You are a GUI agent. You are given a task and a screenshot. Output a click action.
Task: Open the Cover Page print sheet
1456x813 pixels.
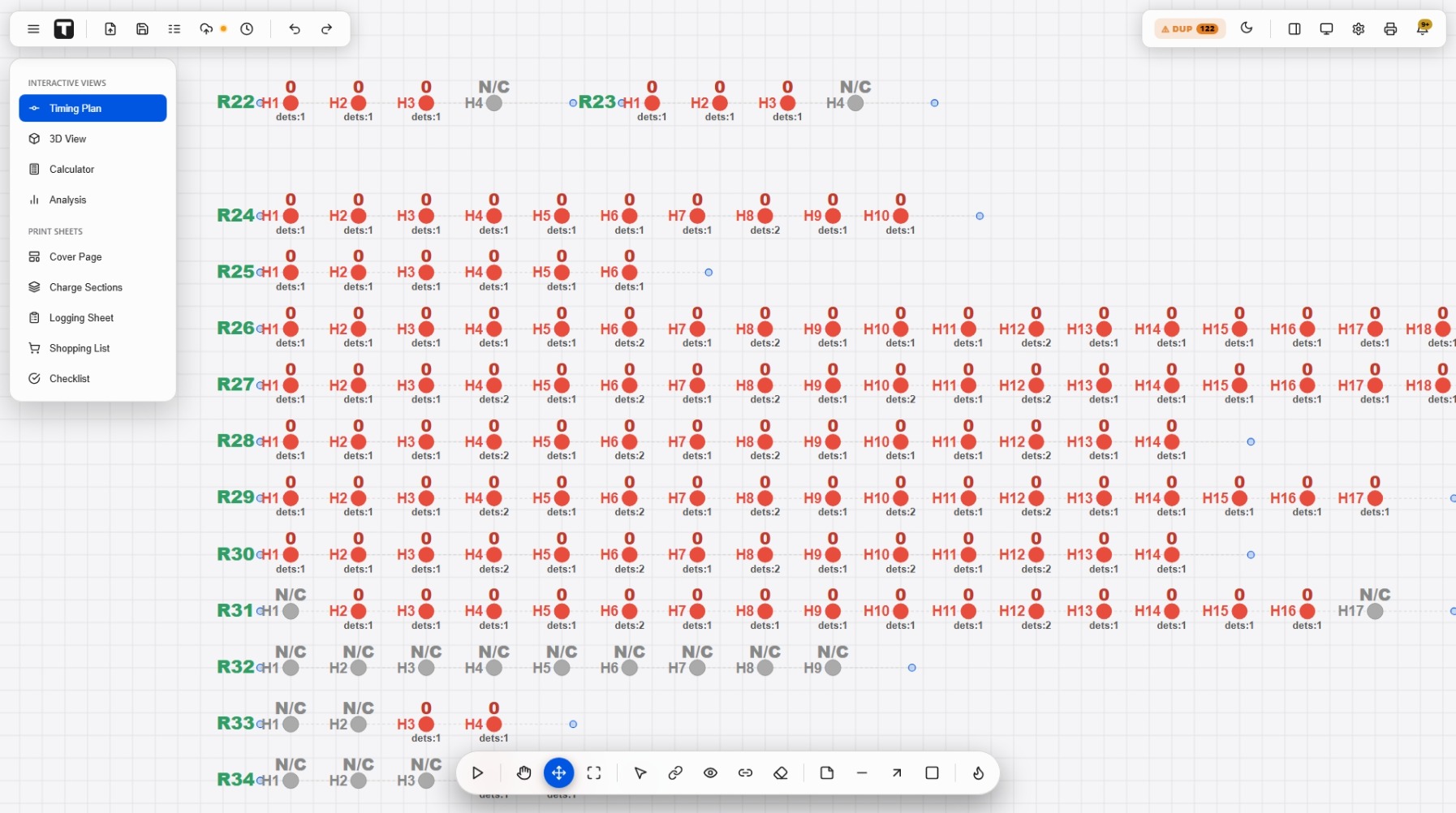click(93, 257)
